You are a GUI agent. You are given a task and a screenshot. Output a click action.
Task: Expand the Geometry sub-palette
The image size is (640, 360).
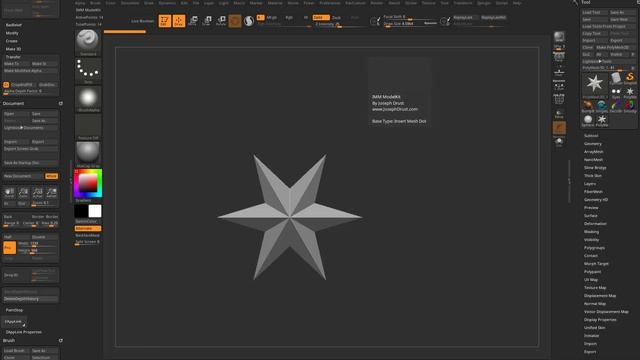tap(593, 144)
